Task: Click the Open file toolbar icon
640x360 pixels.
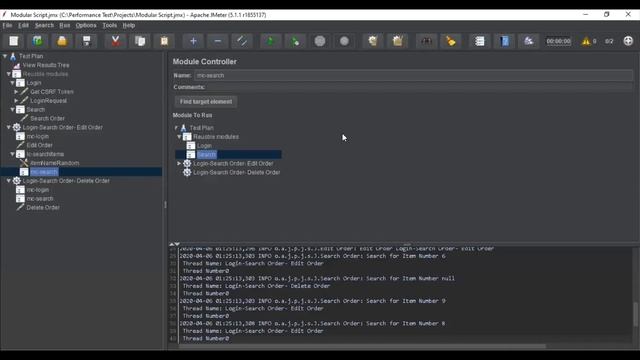Action: coord(62,41)
